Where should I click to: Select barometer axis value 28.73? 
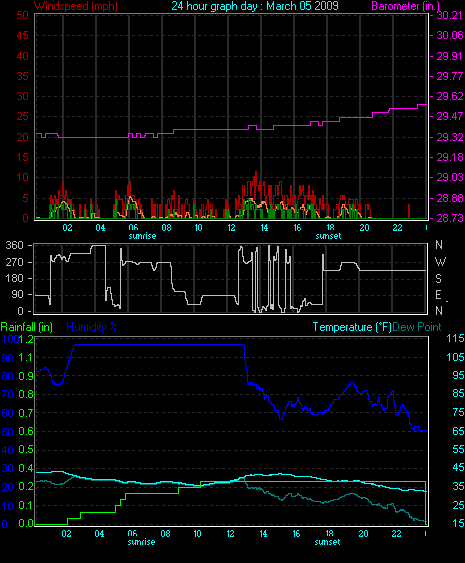(x=449, y=218)
